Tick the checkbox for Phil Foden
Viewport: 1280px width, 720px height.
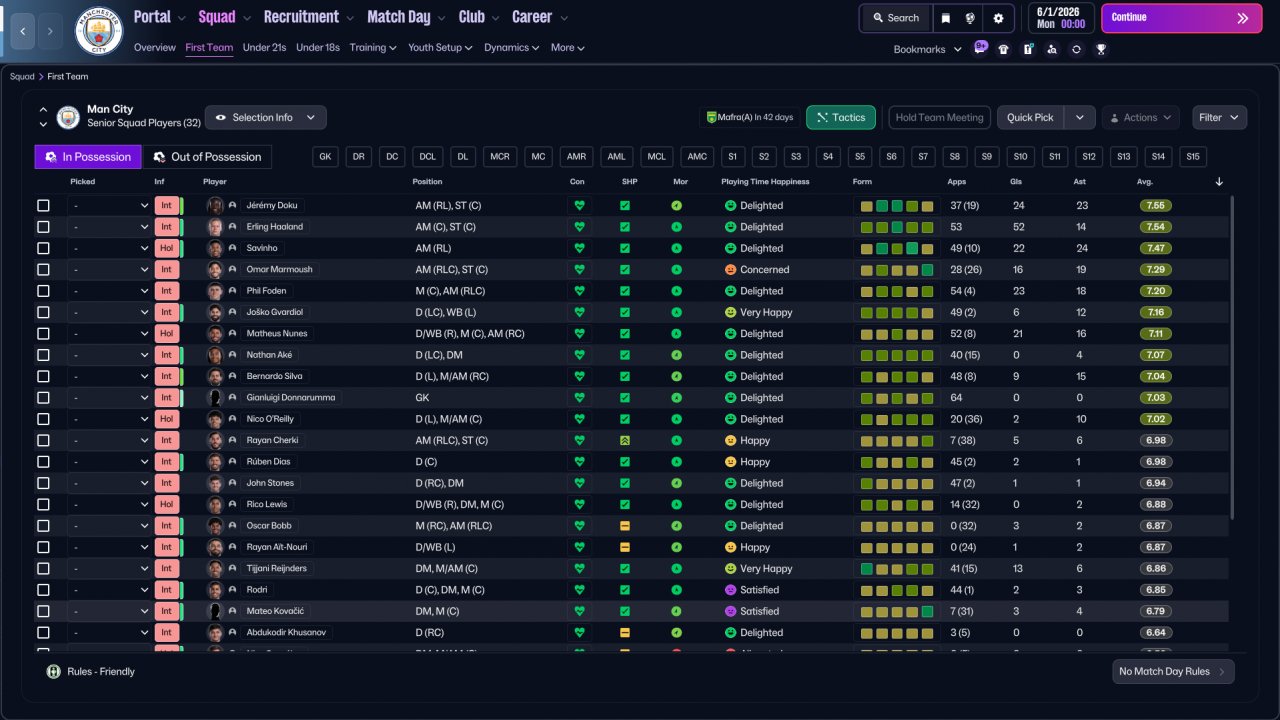pos(43,291)
